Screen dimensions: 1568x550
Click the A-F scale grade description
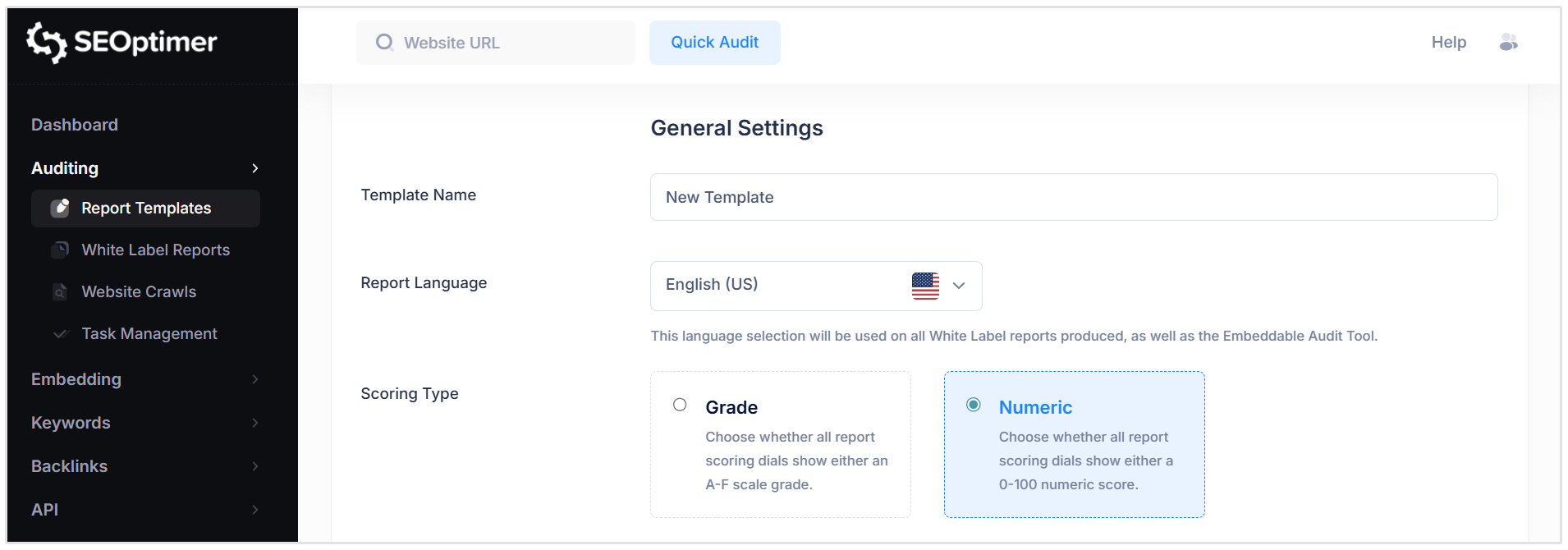click(x=796, y=461)
